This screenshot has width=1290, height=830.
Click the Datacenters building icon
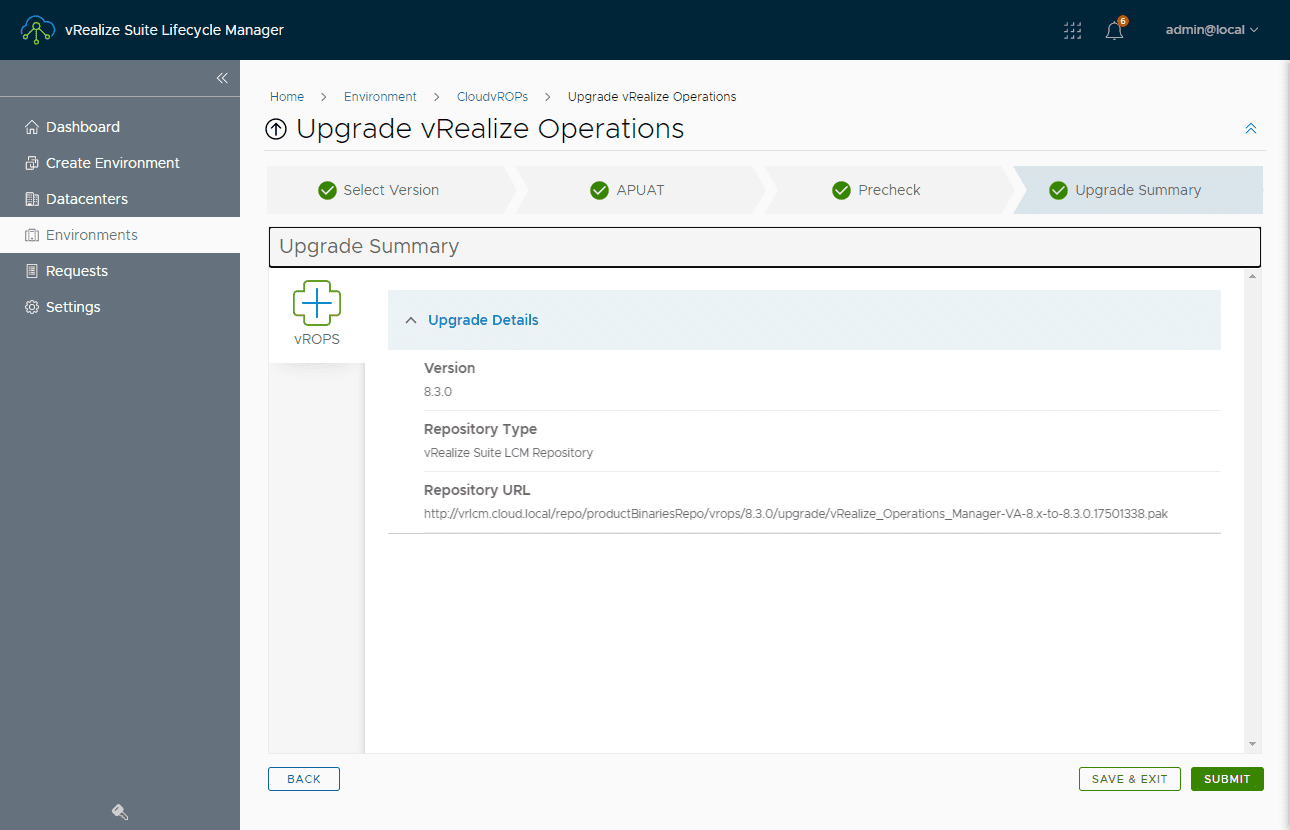tap(32, 199)
